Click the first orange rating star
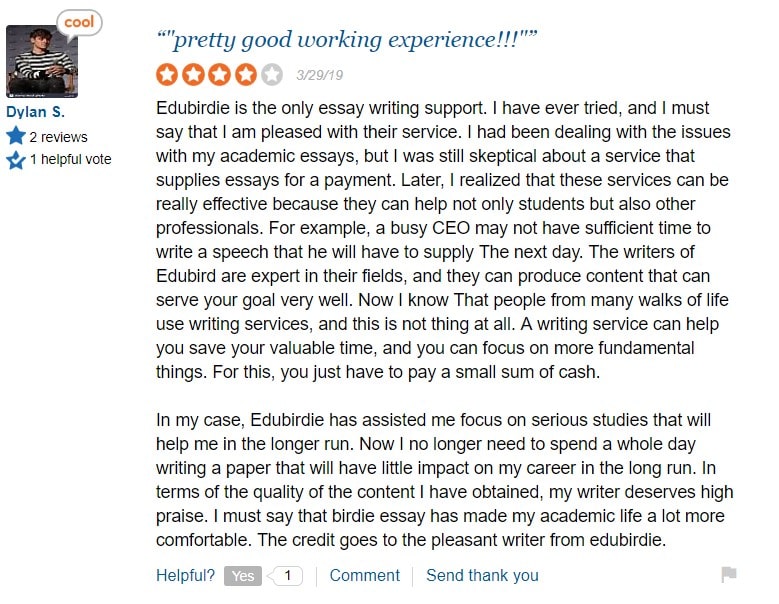The width and height of the screenshot is (779, 604). point(167,75)
